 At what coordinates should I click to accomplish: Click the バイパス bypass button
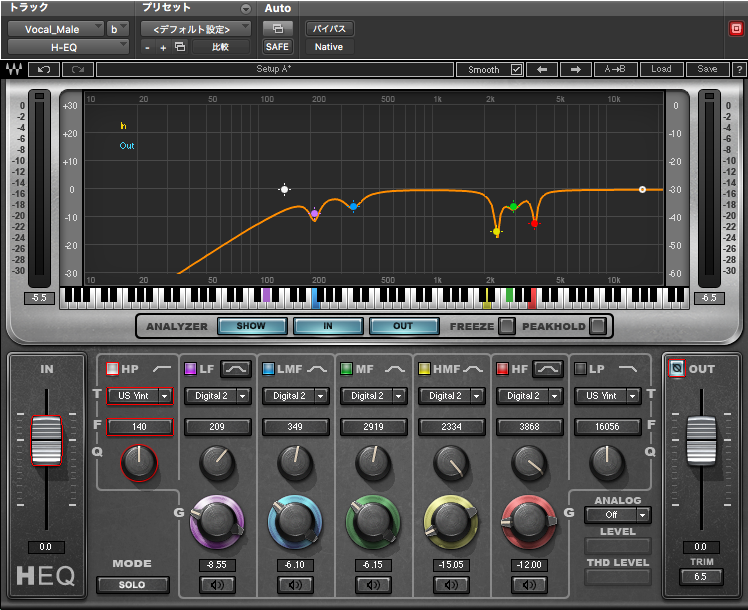329,29
